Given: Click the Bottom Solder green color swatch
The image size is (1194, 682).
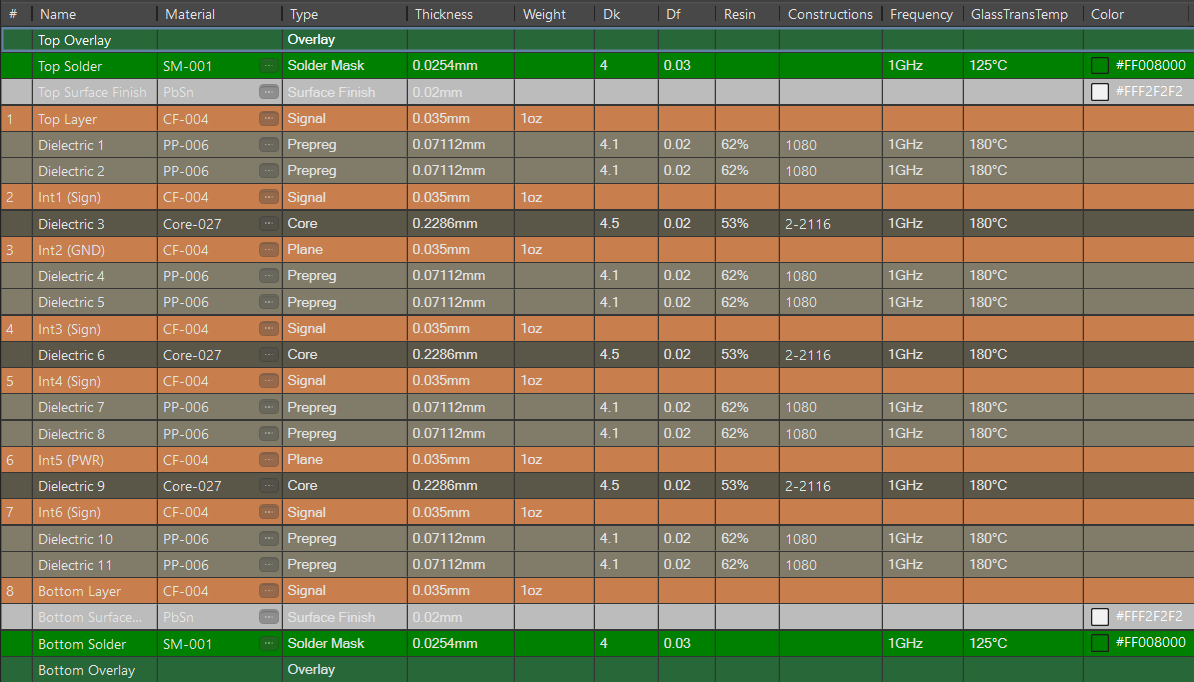Looking at the screenshot, I should (1100, 644).
